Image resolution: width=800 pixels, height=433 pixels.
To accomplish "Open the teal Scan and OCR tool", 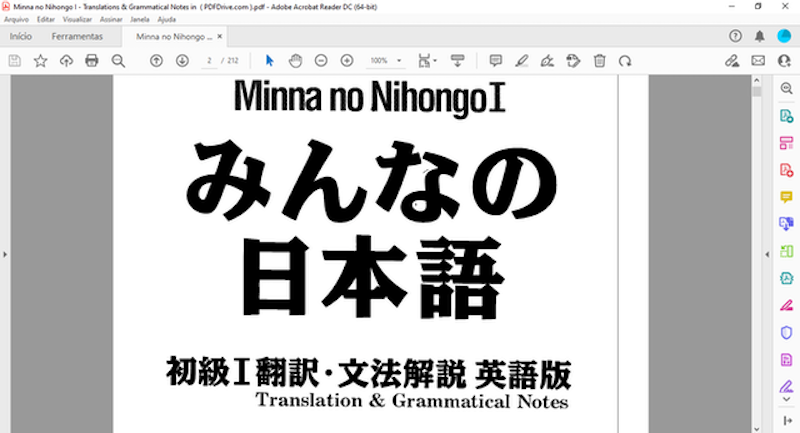I will [x=786, y=278].
